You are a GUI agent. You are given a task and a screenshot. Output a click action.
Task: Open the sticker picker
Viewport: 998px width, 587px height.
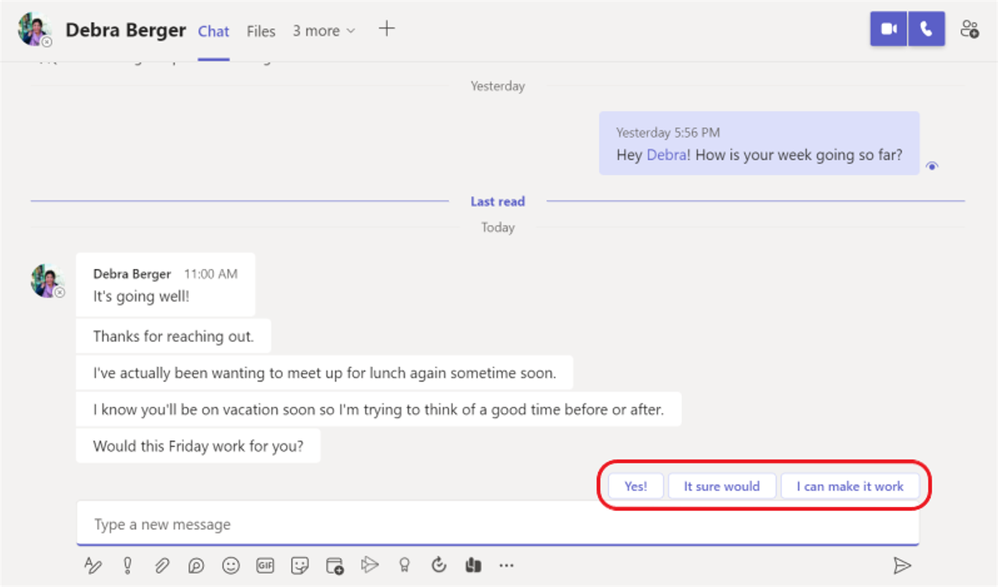pos(299,565)
